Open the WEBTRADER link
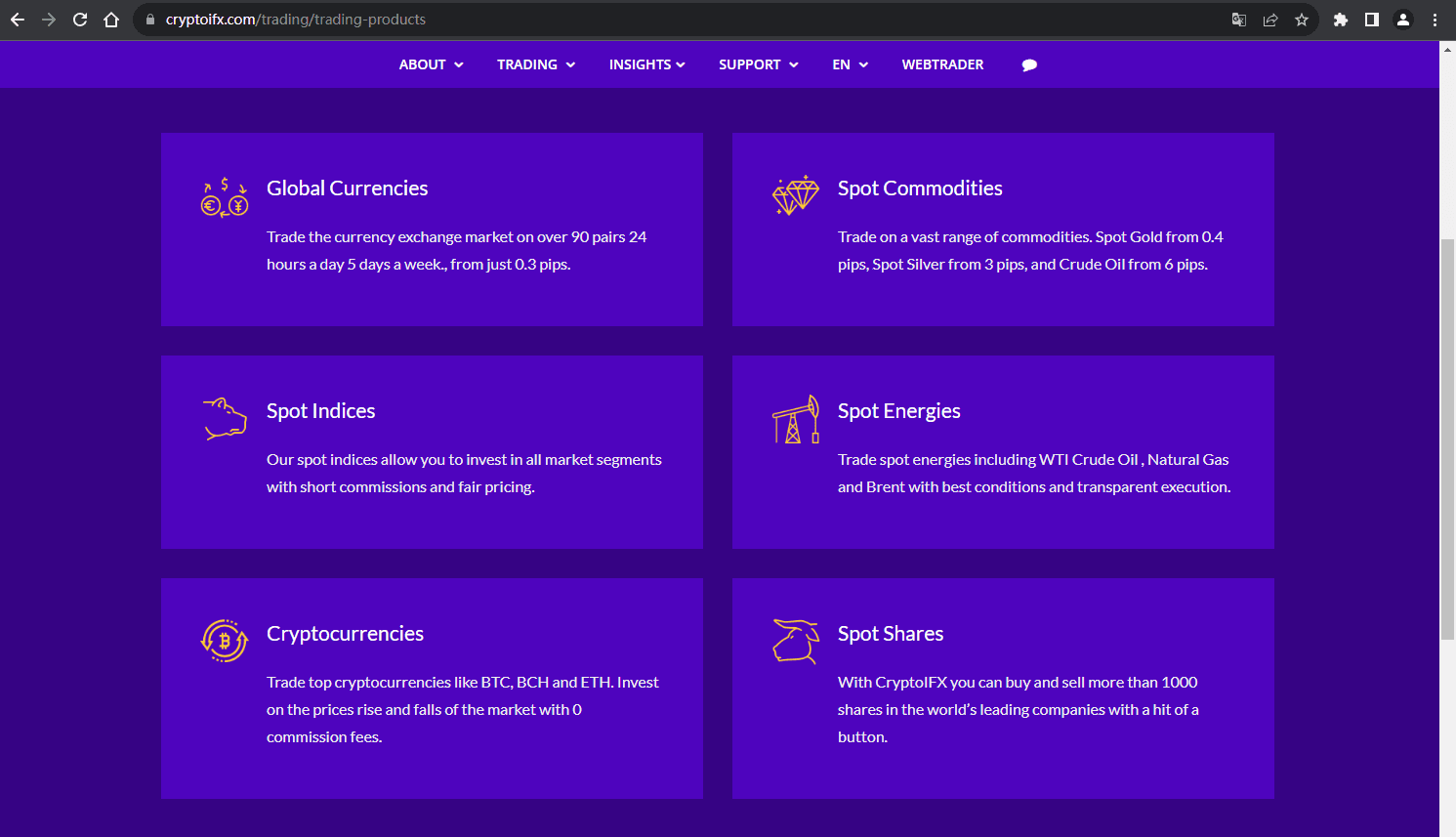Image resolution: width=1456 pixels, height=837 pixels. [x=942, y=64]
